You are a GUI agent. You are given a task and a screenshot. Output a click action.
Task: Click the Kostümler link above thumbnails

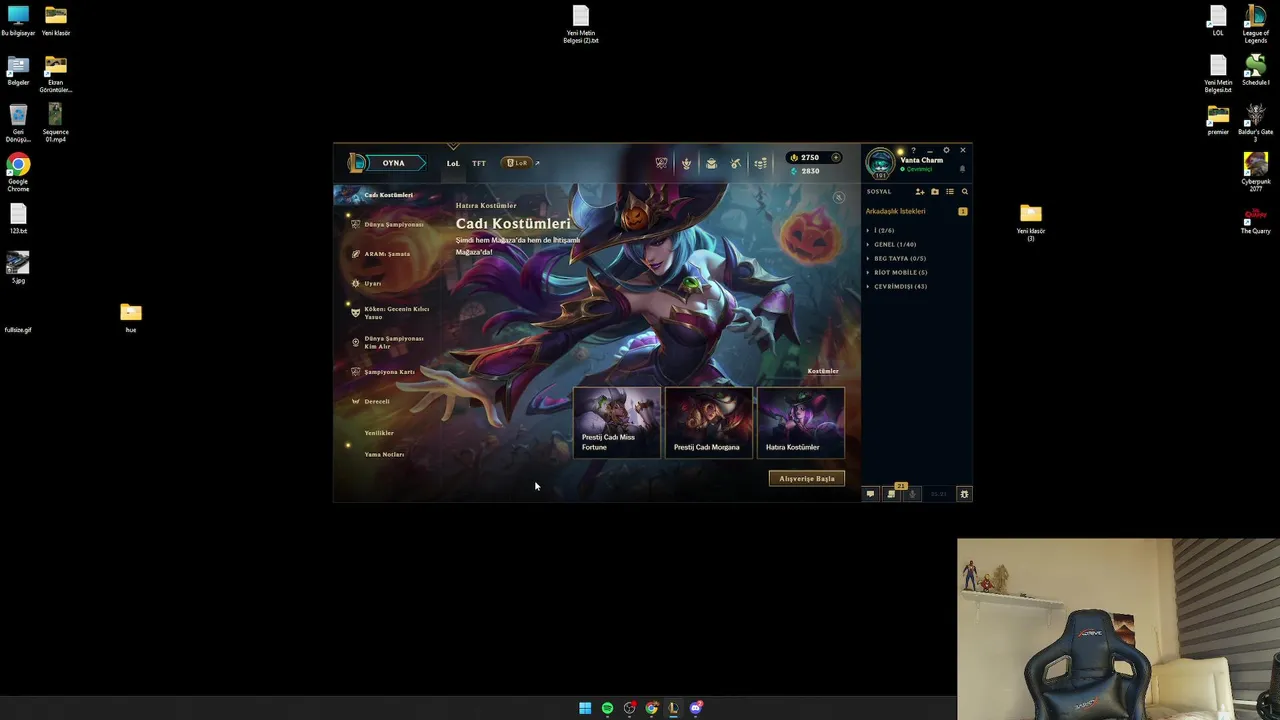823,371
